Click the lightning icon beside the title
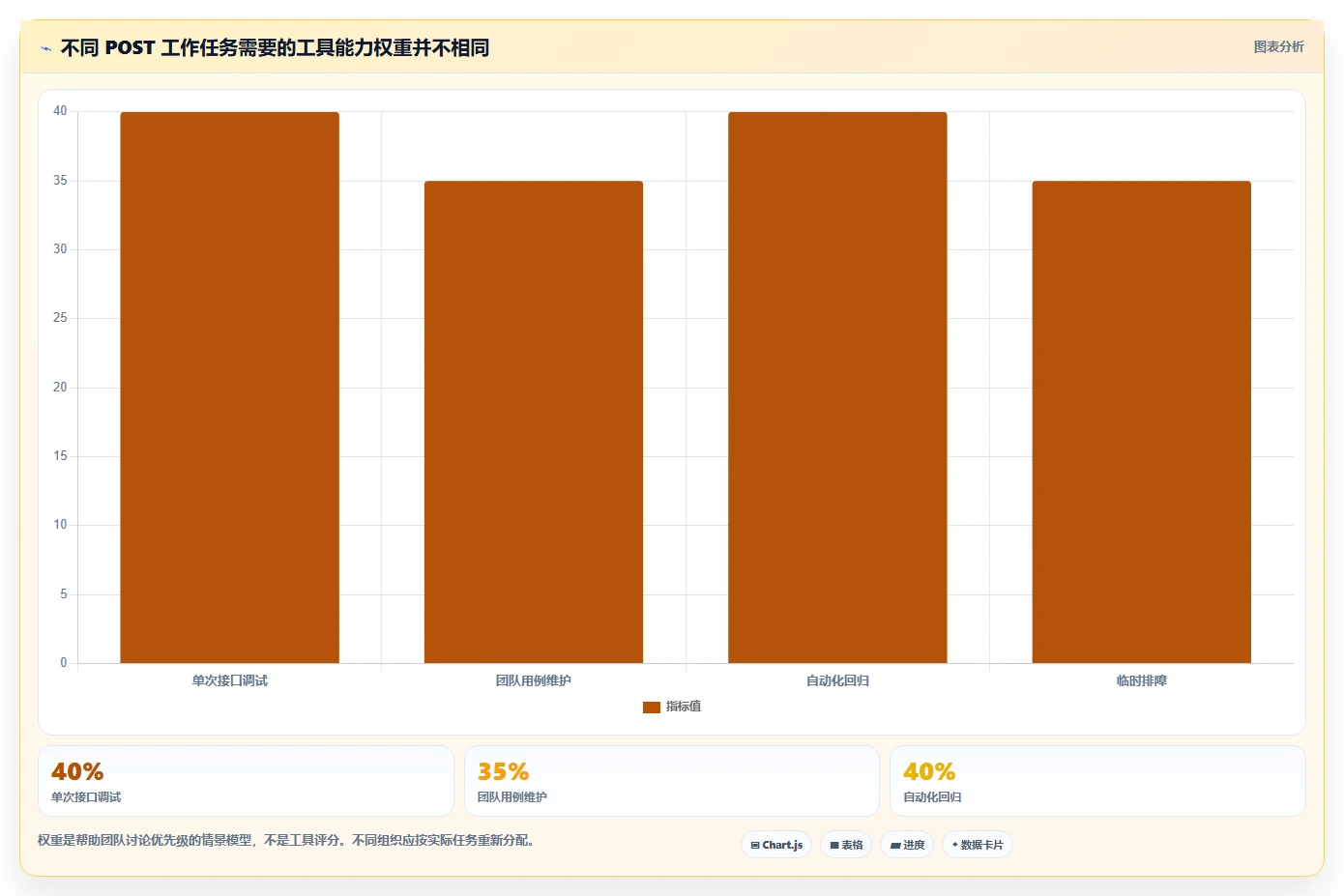The width and height of the screenshot is (1344, 896). click(45, 48)
